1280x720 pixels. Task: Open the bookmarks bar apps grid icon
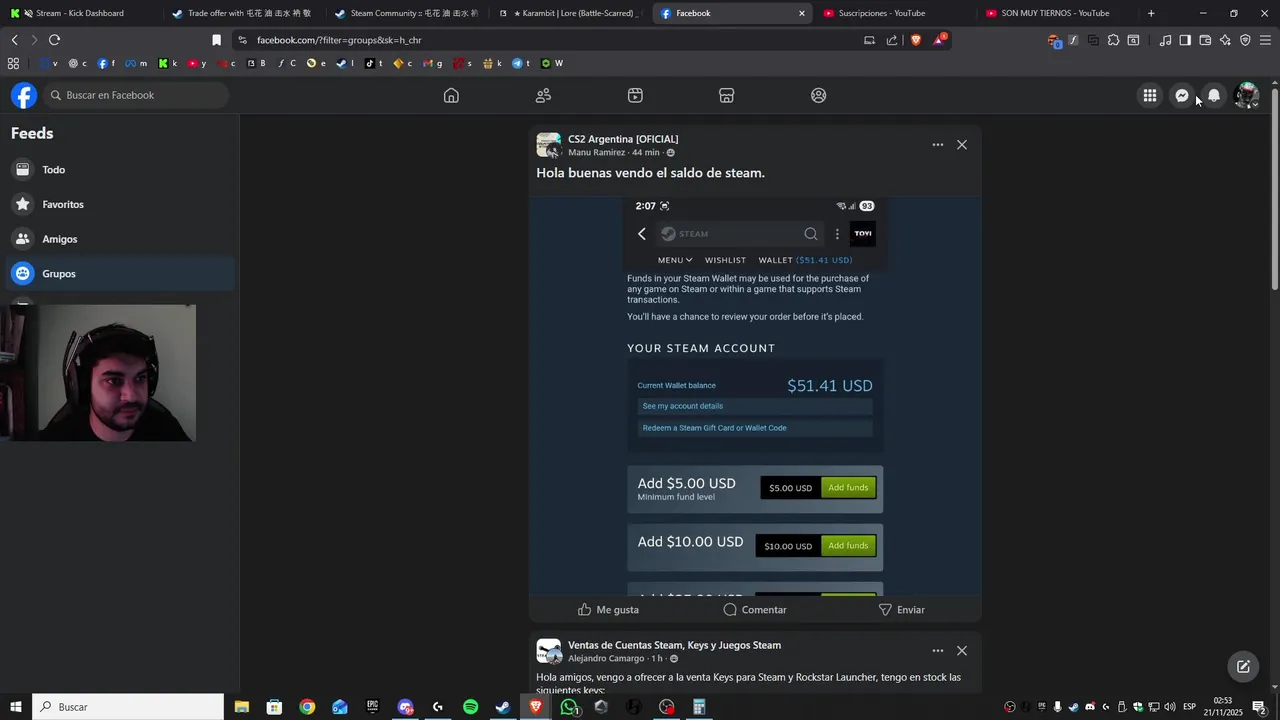[13, 63]
